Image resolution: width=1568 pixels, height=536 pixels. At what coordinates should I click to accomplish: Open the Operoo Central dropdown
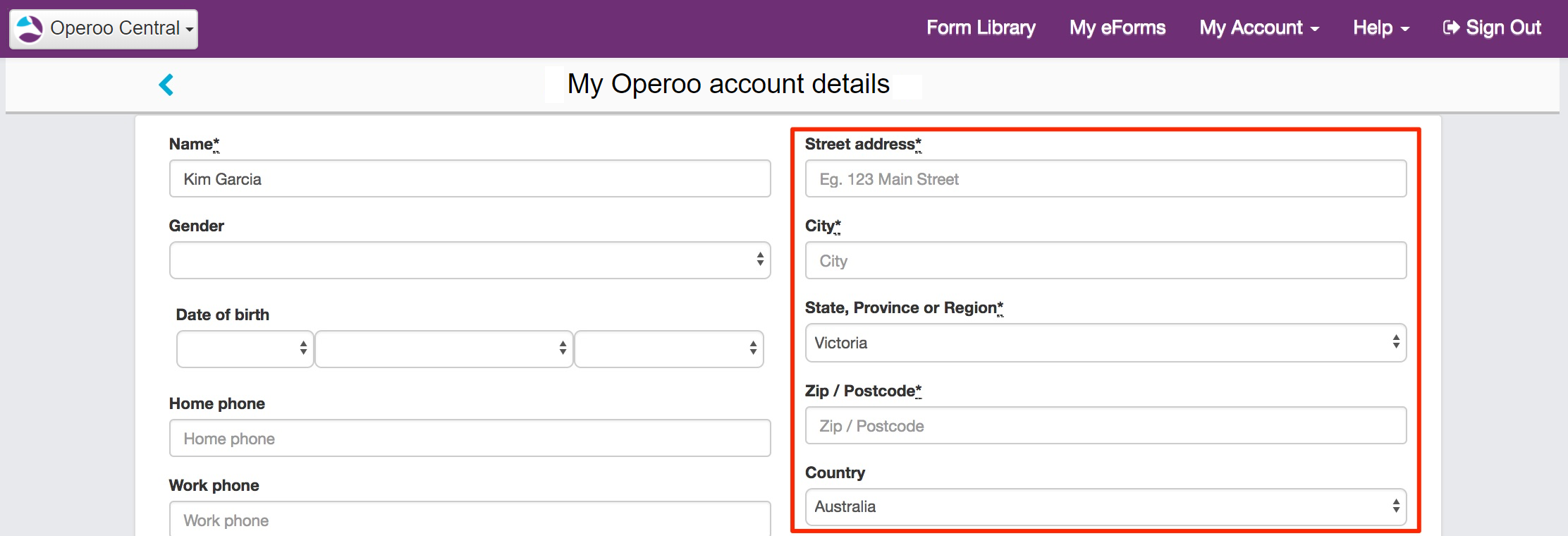[x=104, y=29]
